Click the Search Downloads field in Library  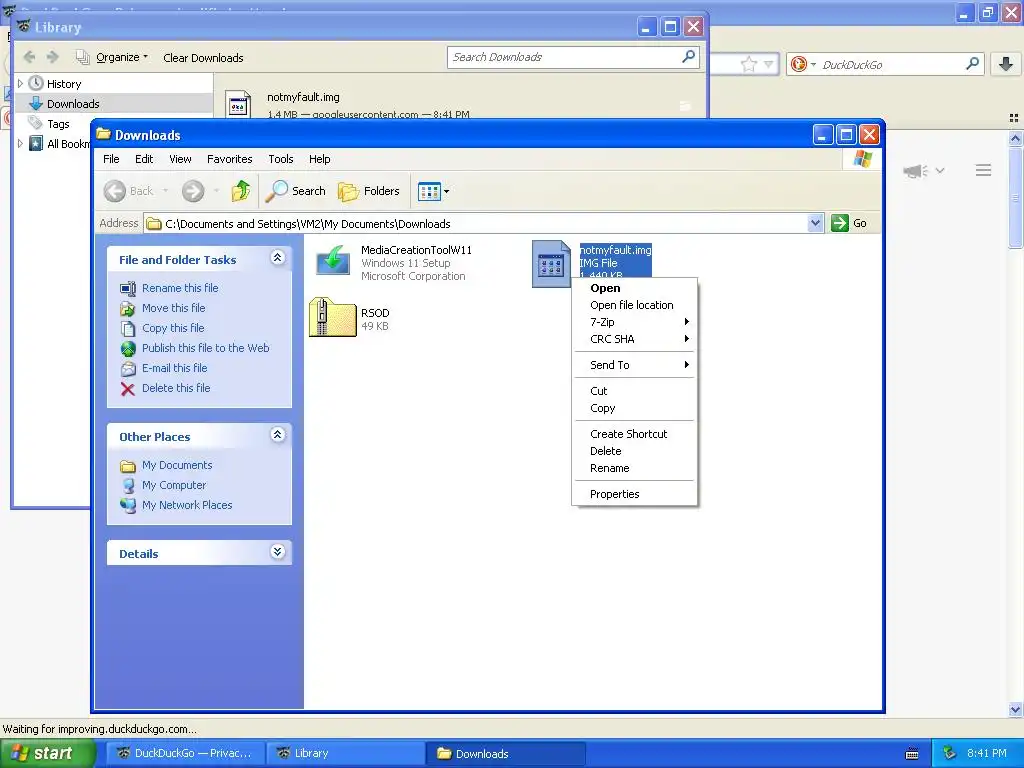[x=573, y=57]
